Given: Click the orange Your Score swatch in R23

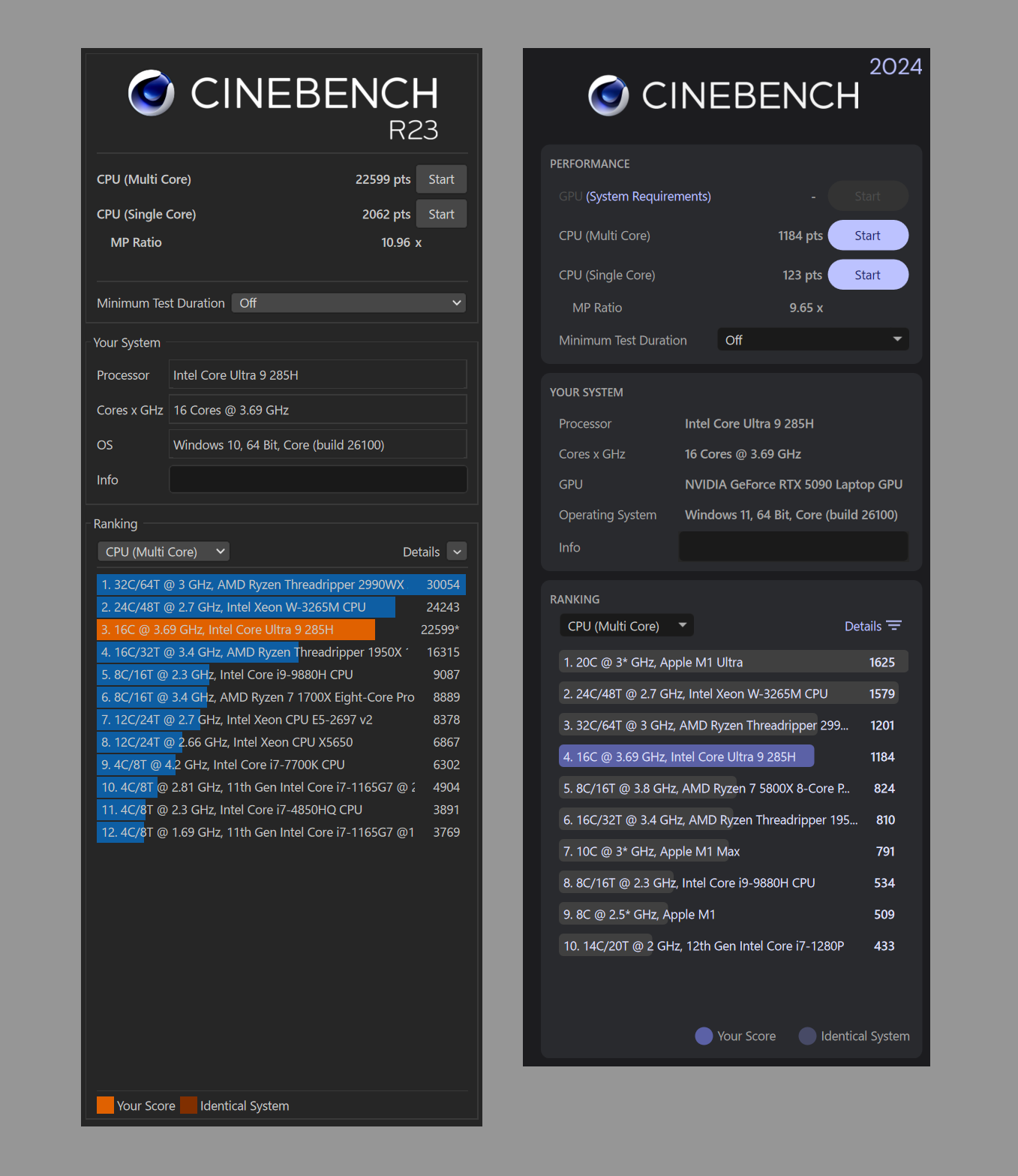Looking at the screenshot, I should 106,1105.
